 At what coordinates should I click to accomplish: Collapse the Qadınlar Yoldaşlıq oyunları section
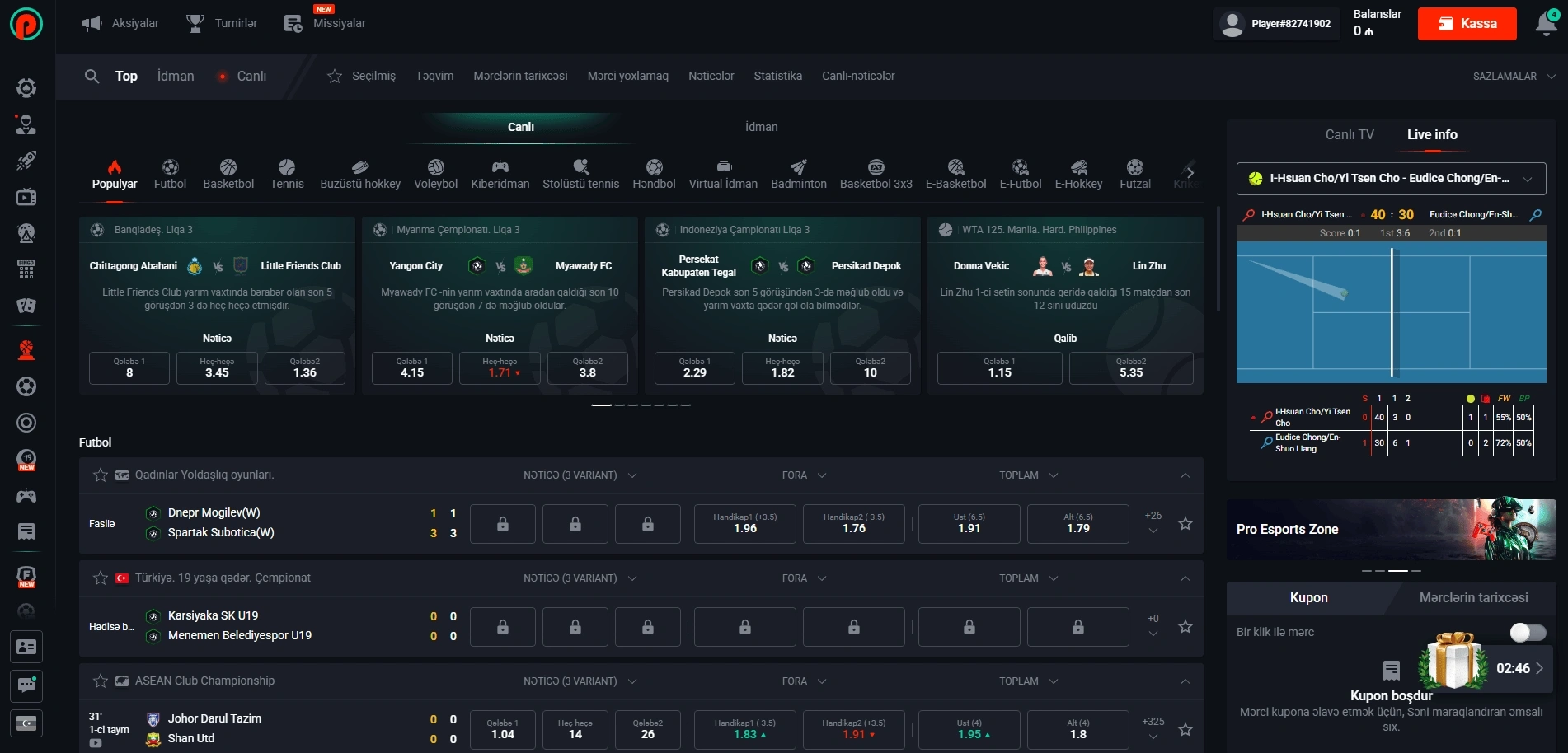pyautogui.click(x=1185, y=475)
